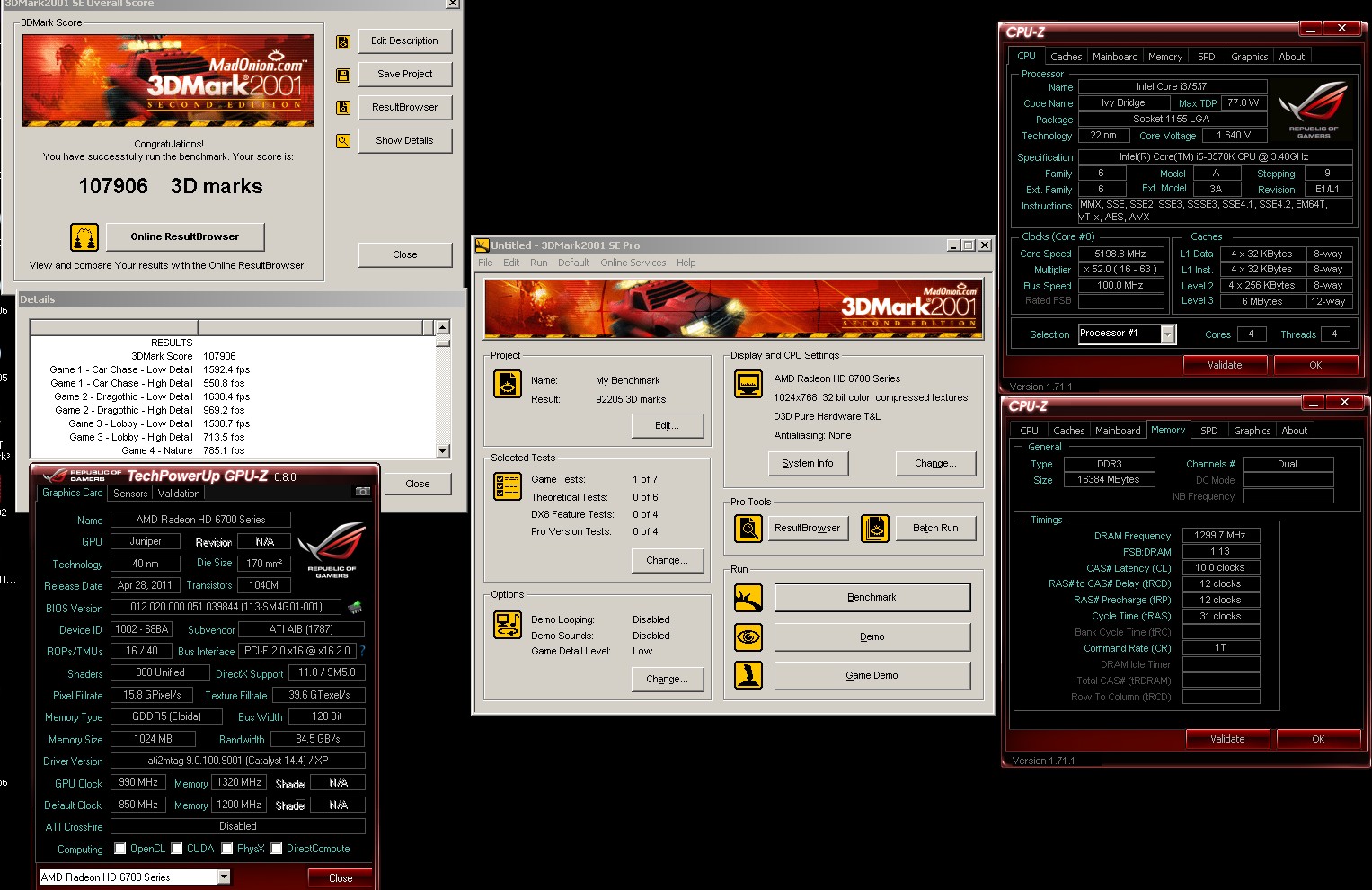Click the Show Details button
Image resolution: width=1372 pixels, height=890 pixels.
coord(404,141)
